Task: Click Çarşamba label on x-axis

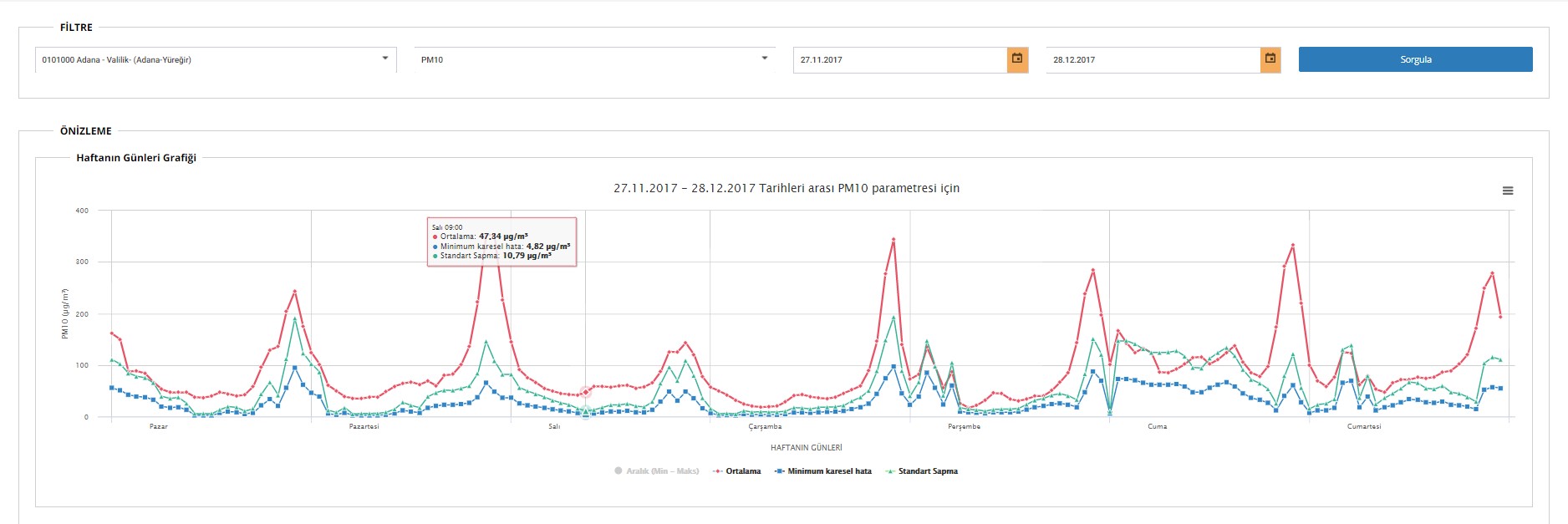Action: (x=765, y=426)
